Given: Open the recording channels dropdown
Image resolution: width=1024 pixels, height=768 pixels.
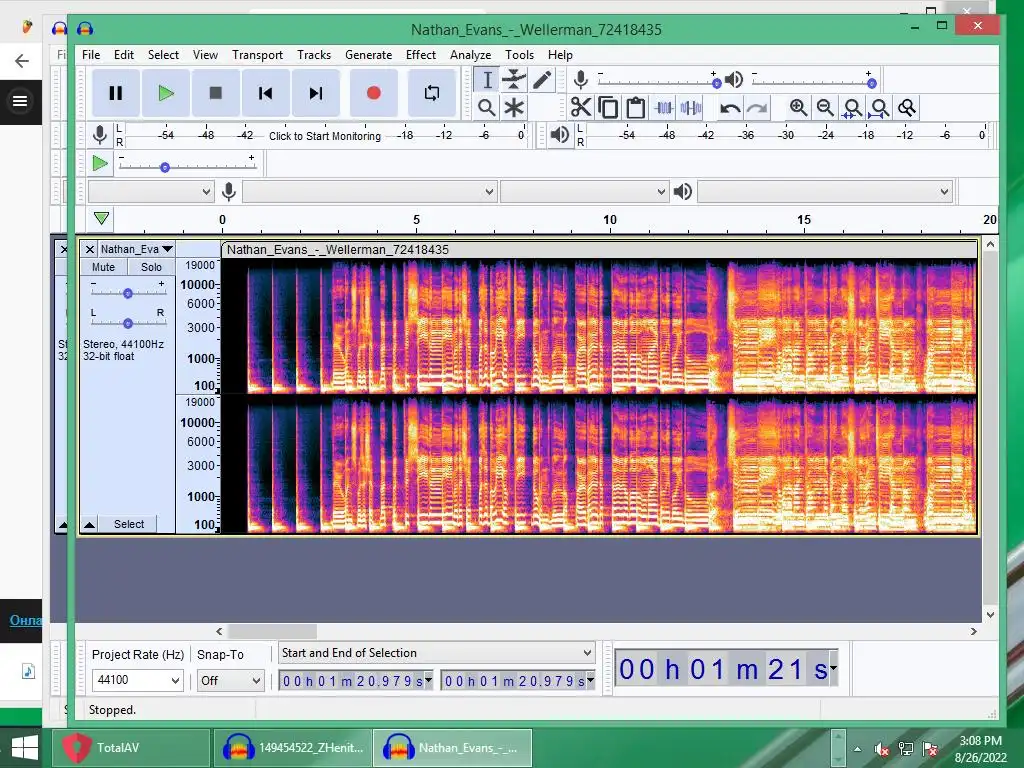Looking at the screenshot, I should (x=584, y=192).
